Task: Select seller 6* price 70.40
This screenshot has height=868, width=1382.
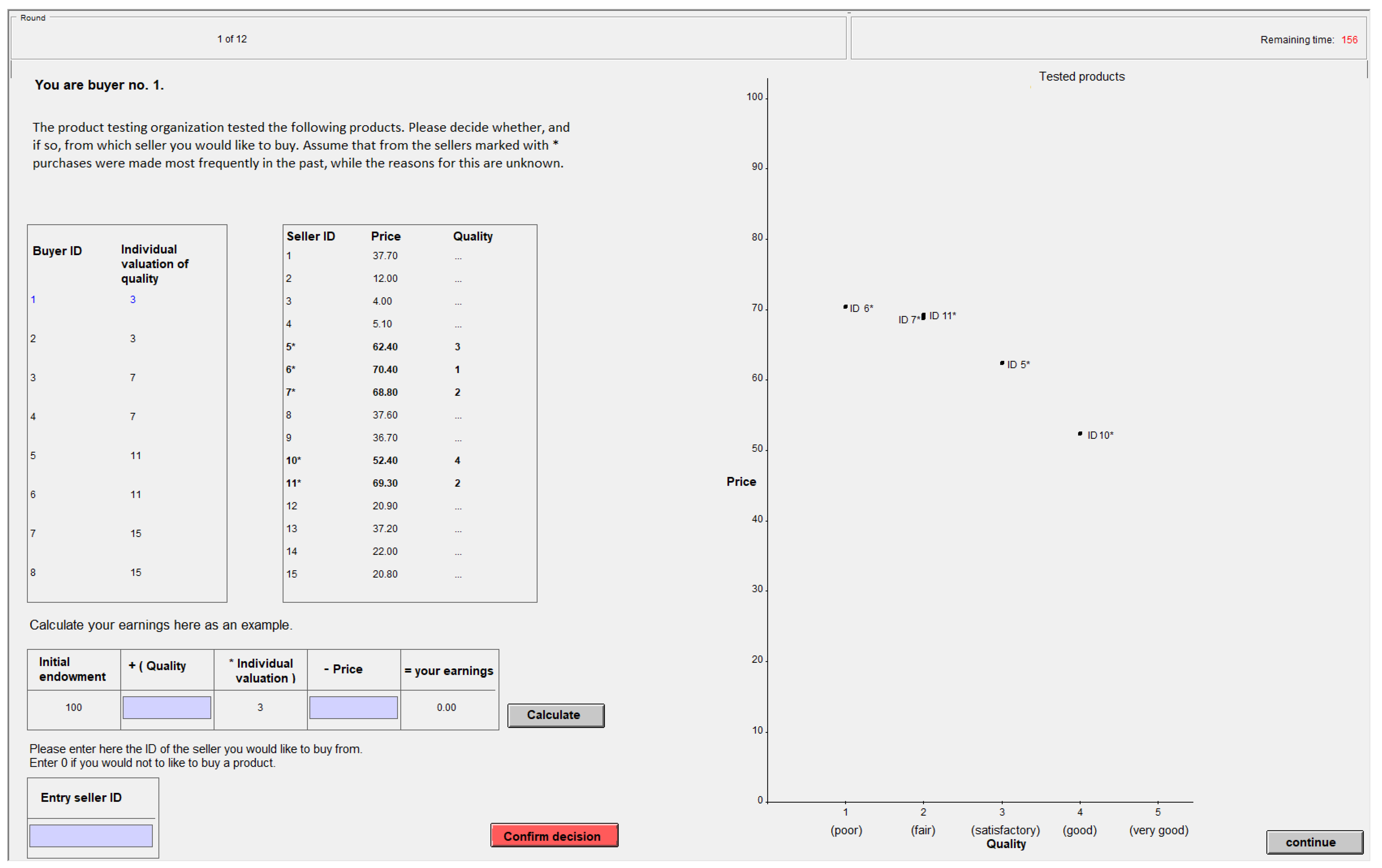Action: (385, 370)
